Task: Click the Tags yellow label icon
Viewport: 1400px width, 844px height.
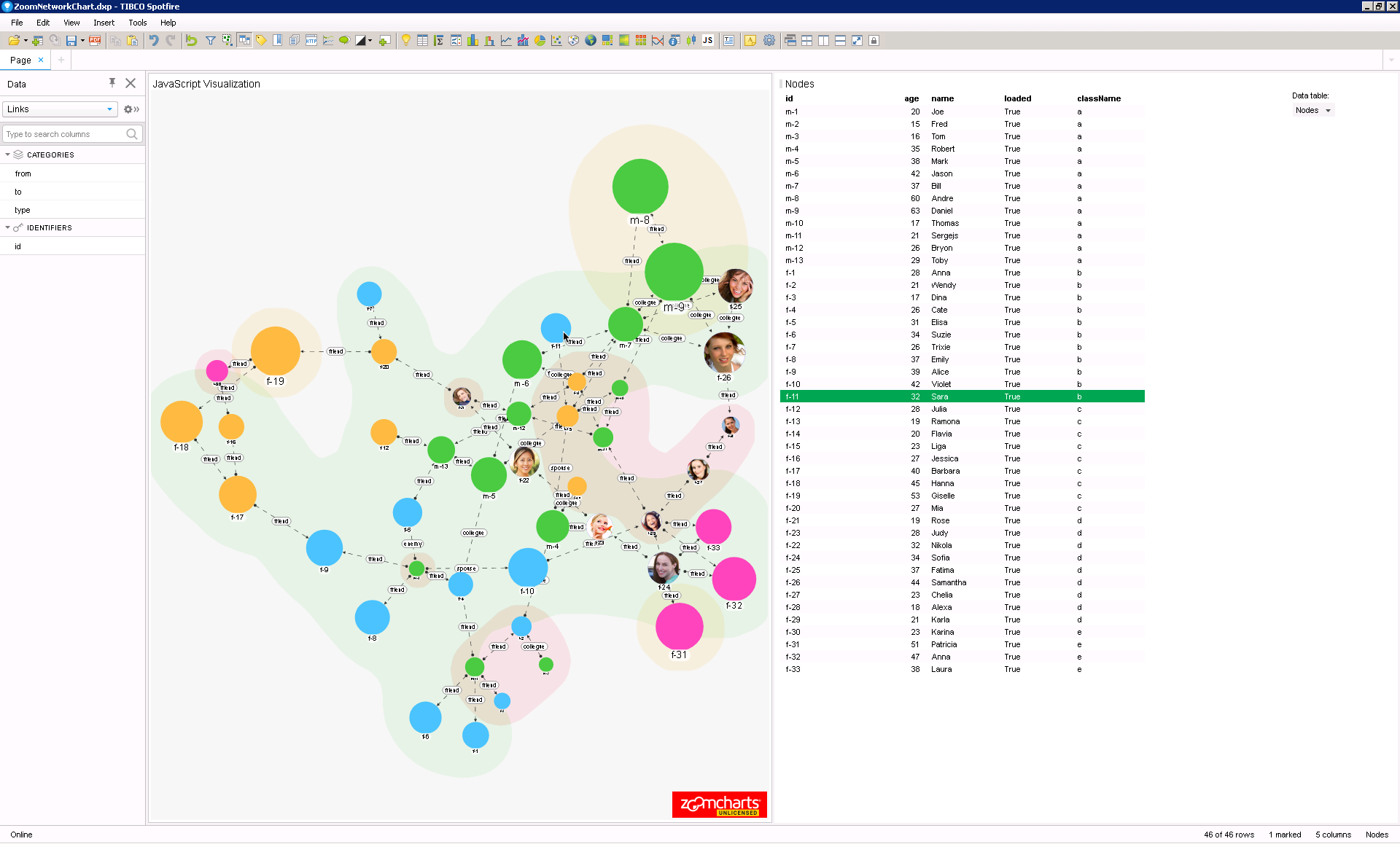Action: [x=261, y=41]
